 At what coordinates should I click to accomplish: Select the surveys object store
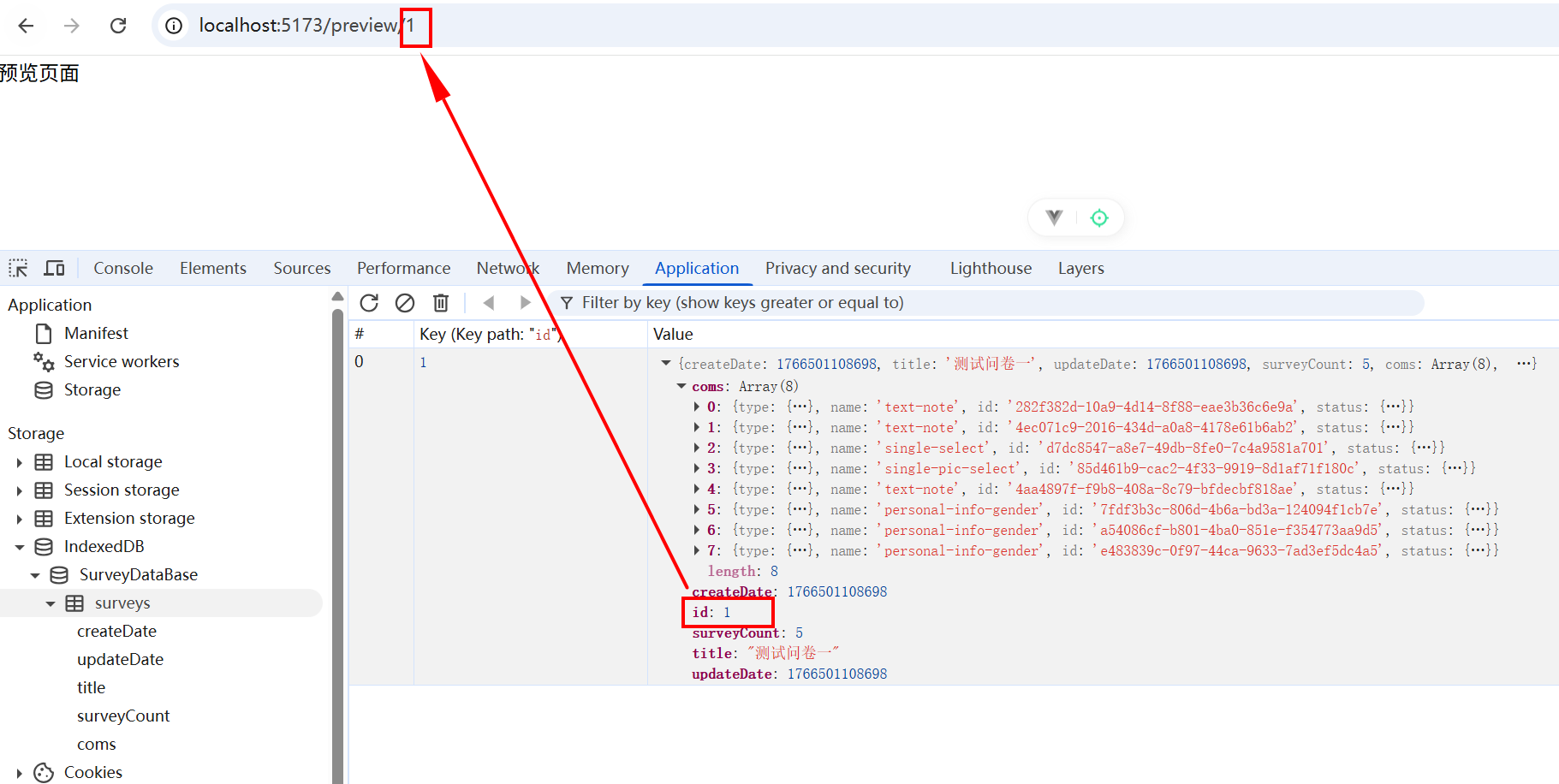pos(122,603)
